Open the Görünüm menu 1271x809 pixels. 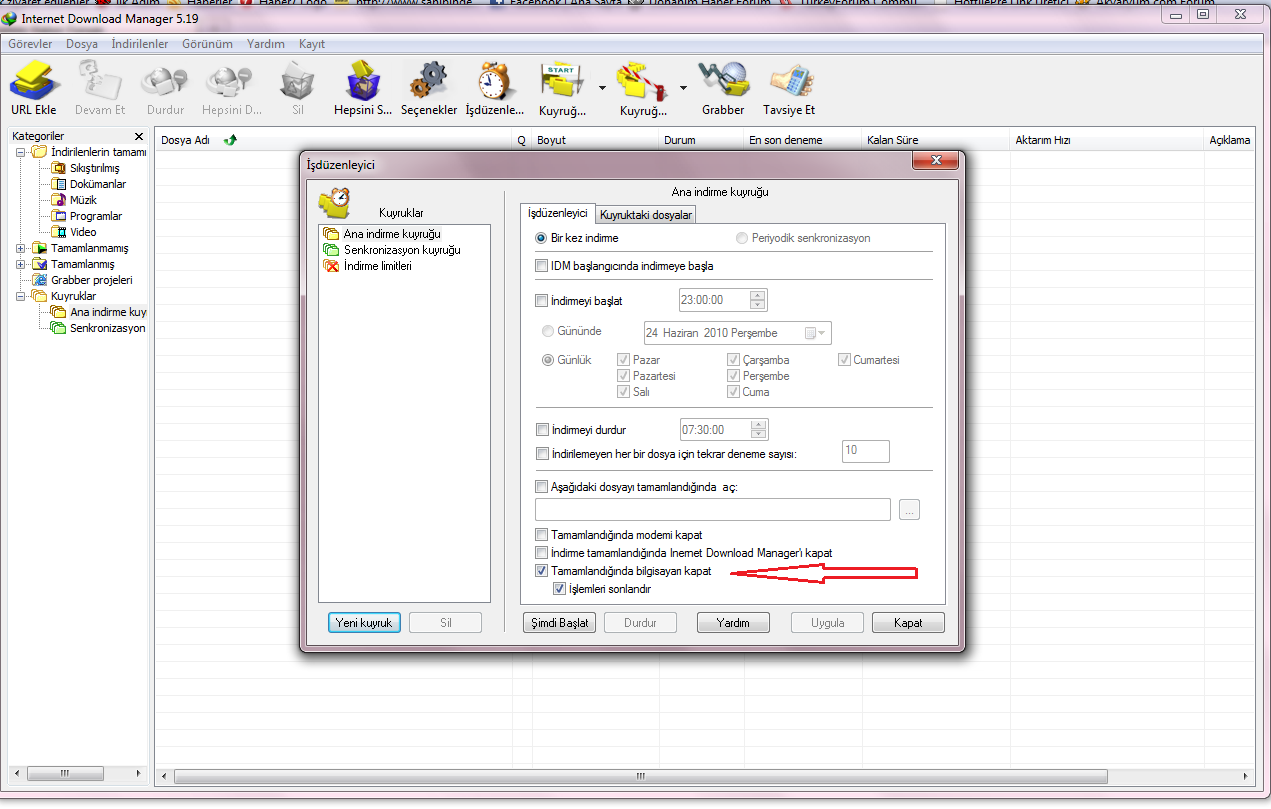point(207,44)
